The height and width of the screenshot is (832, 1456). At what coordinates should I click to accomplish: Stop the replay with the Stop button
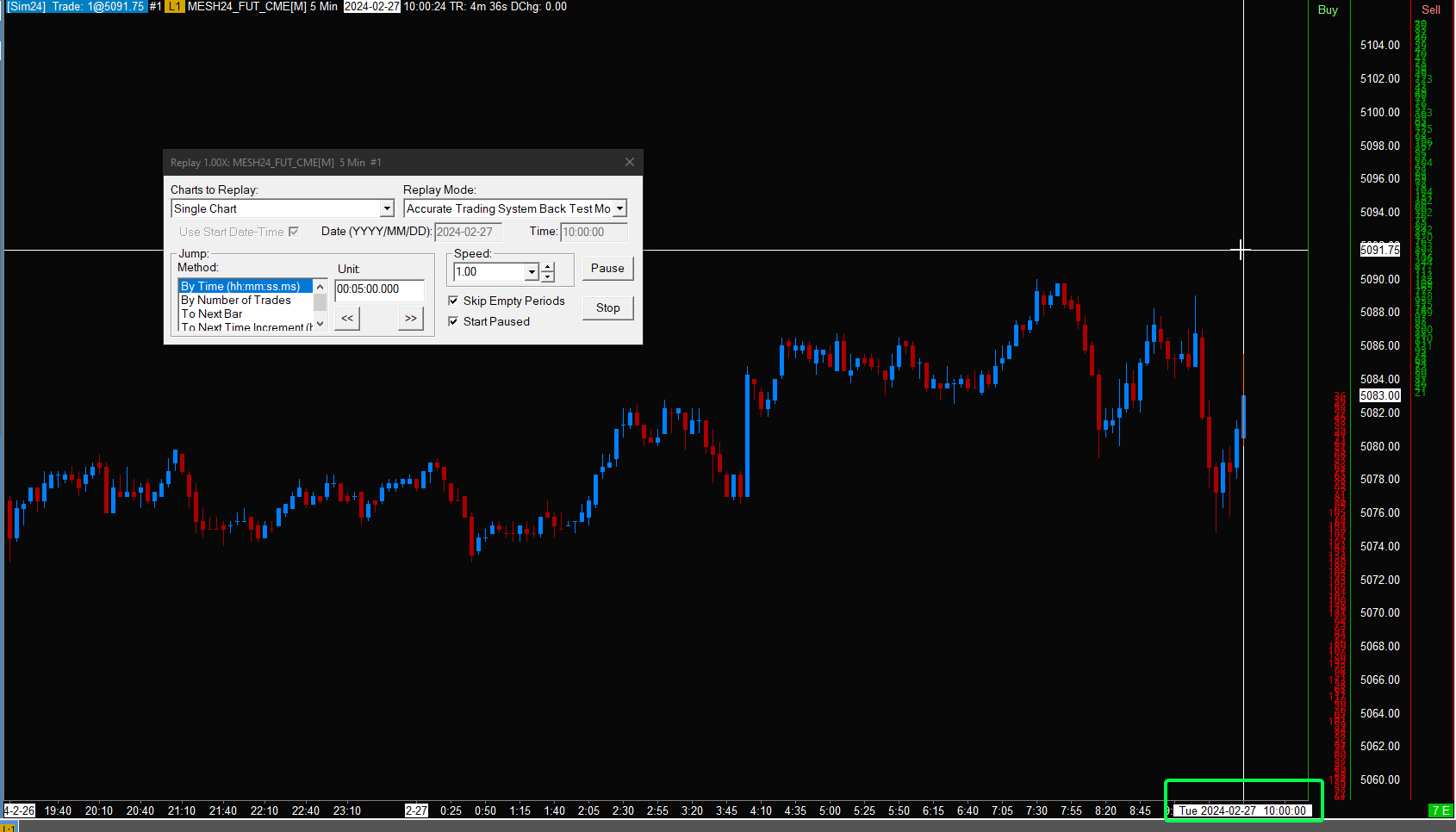tap(607, 307)
